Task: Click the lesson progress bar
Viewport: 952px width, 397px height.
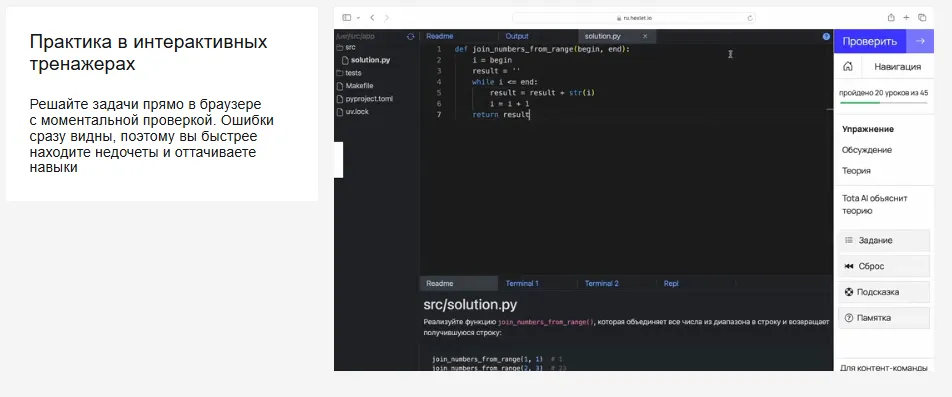Action: pyautogui.click(x=883, y=103)
